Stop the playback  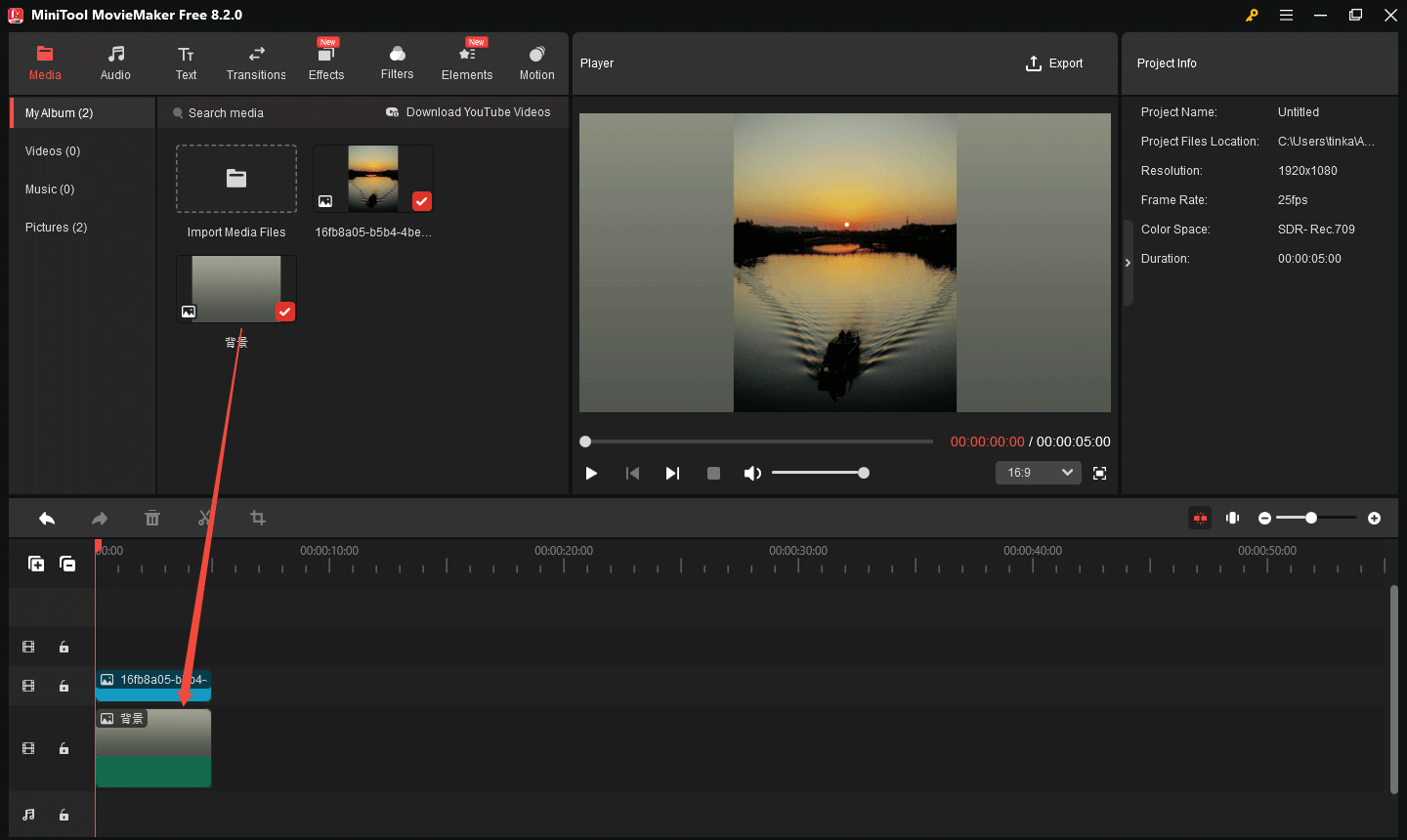pos(713,473)
